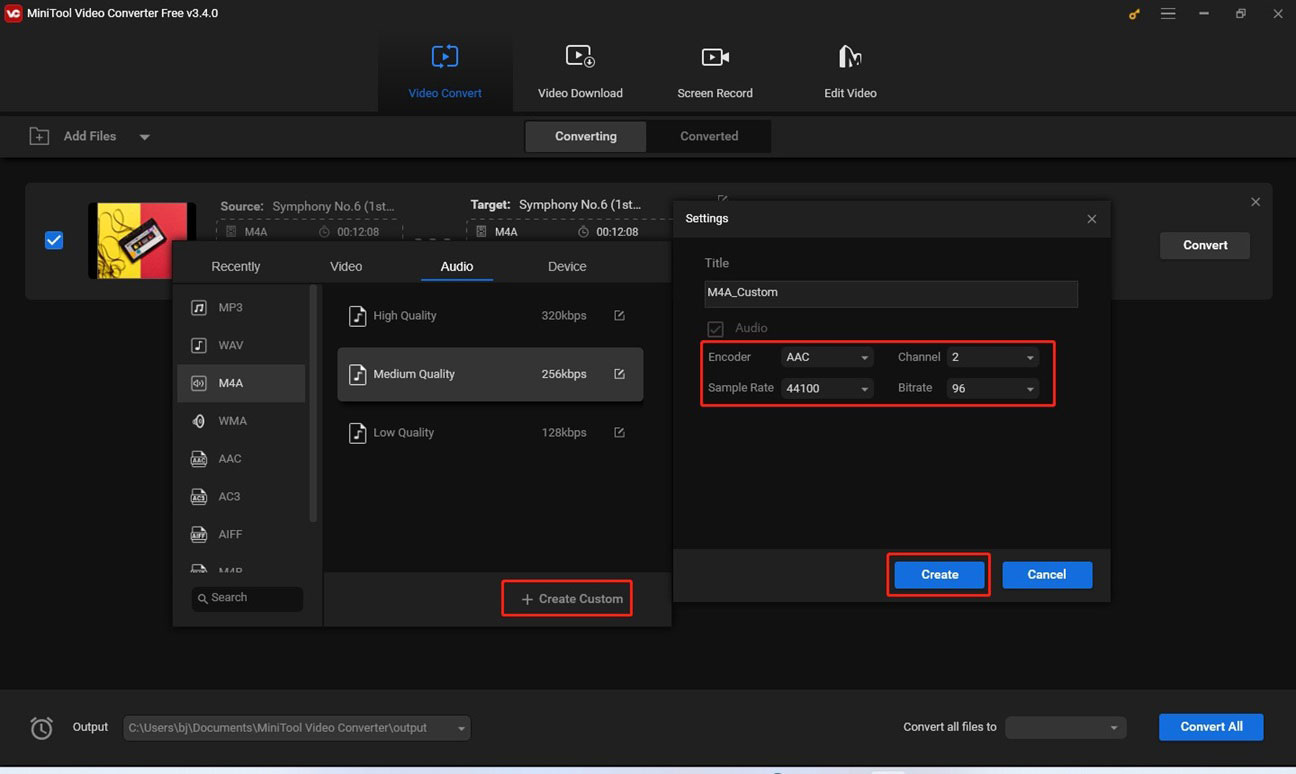Click the AIFF format icon

199,534
